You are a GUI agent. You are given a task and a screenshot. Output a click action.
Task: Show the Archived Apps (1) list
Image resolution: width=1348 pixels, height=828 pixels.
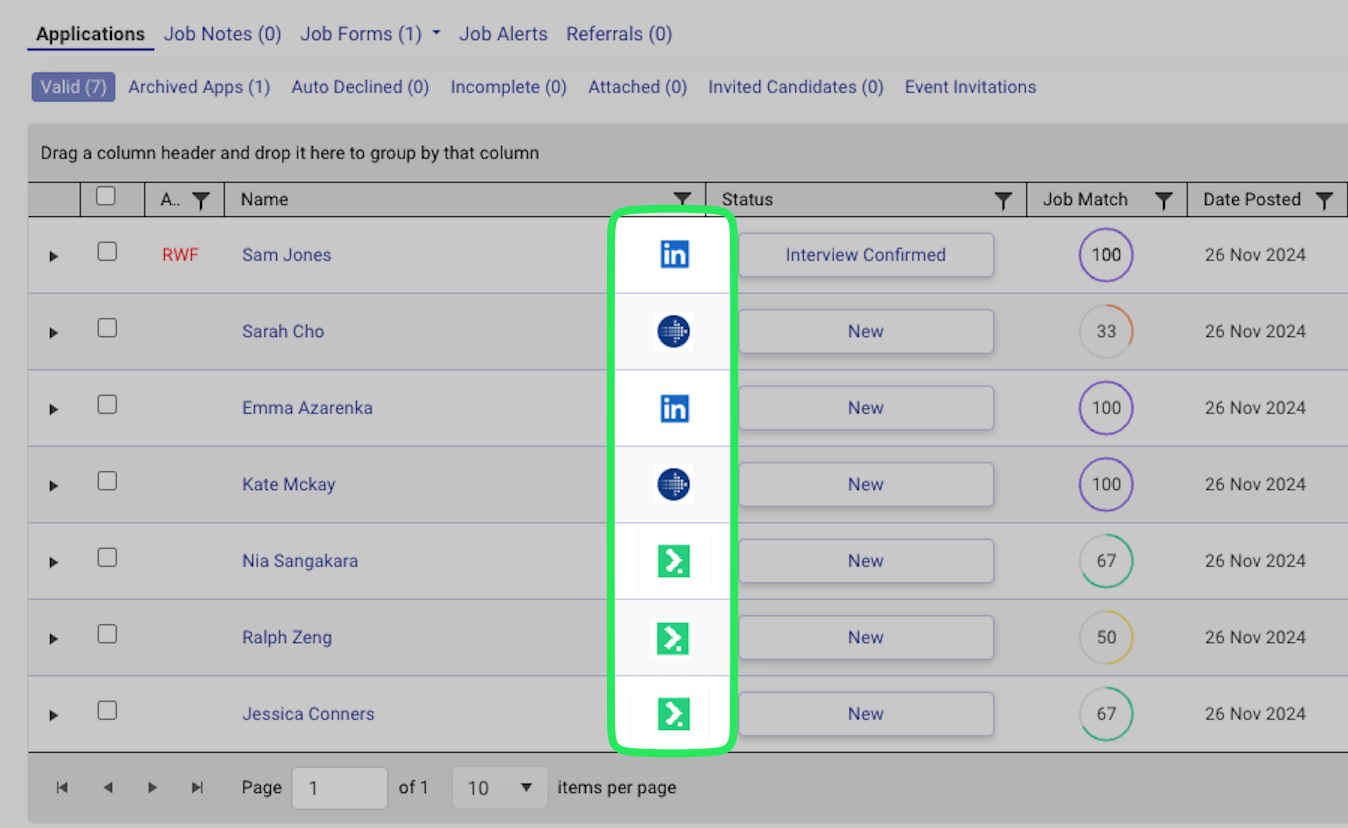[199, 87]
